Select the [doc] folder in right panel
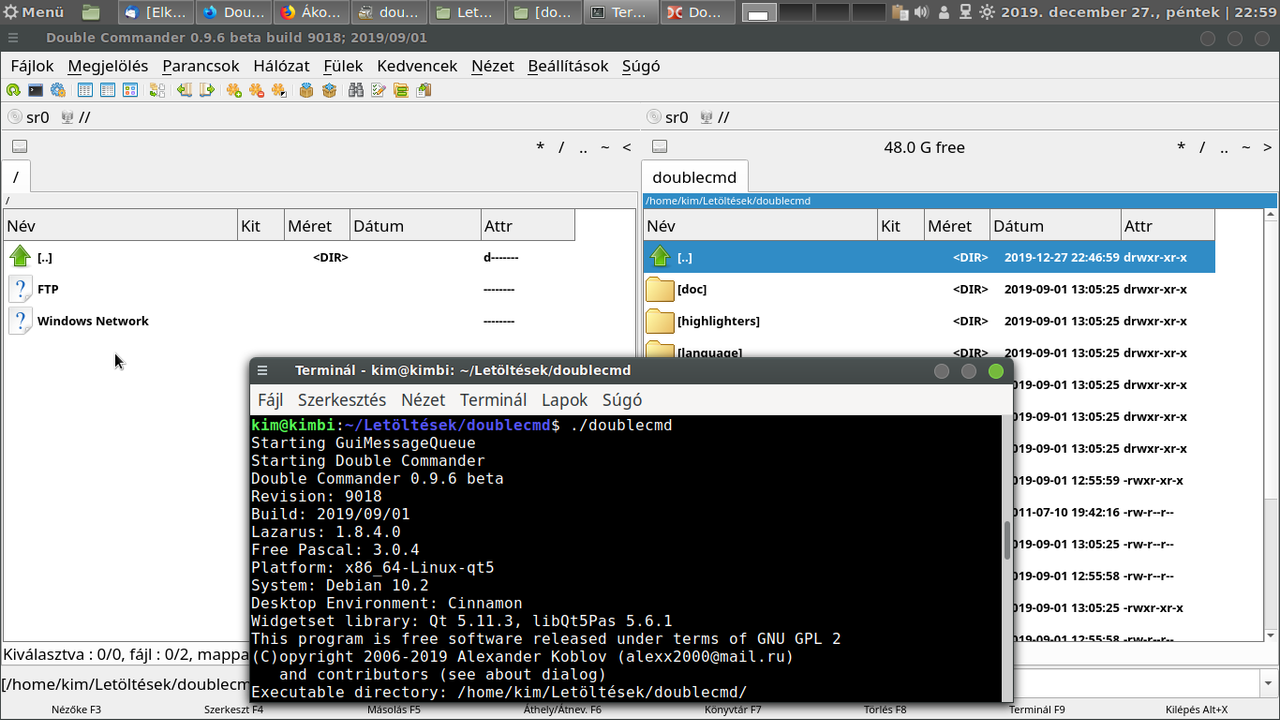The image size is (1280, 720). [x=930, y=289]
